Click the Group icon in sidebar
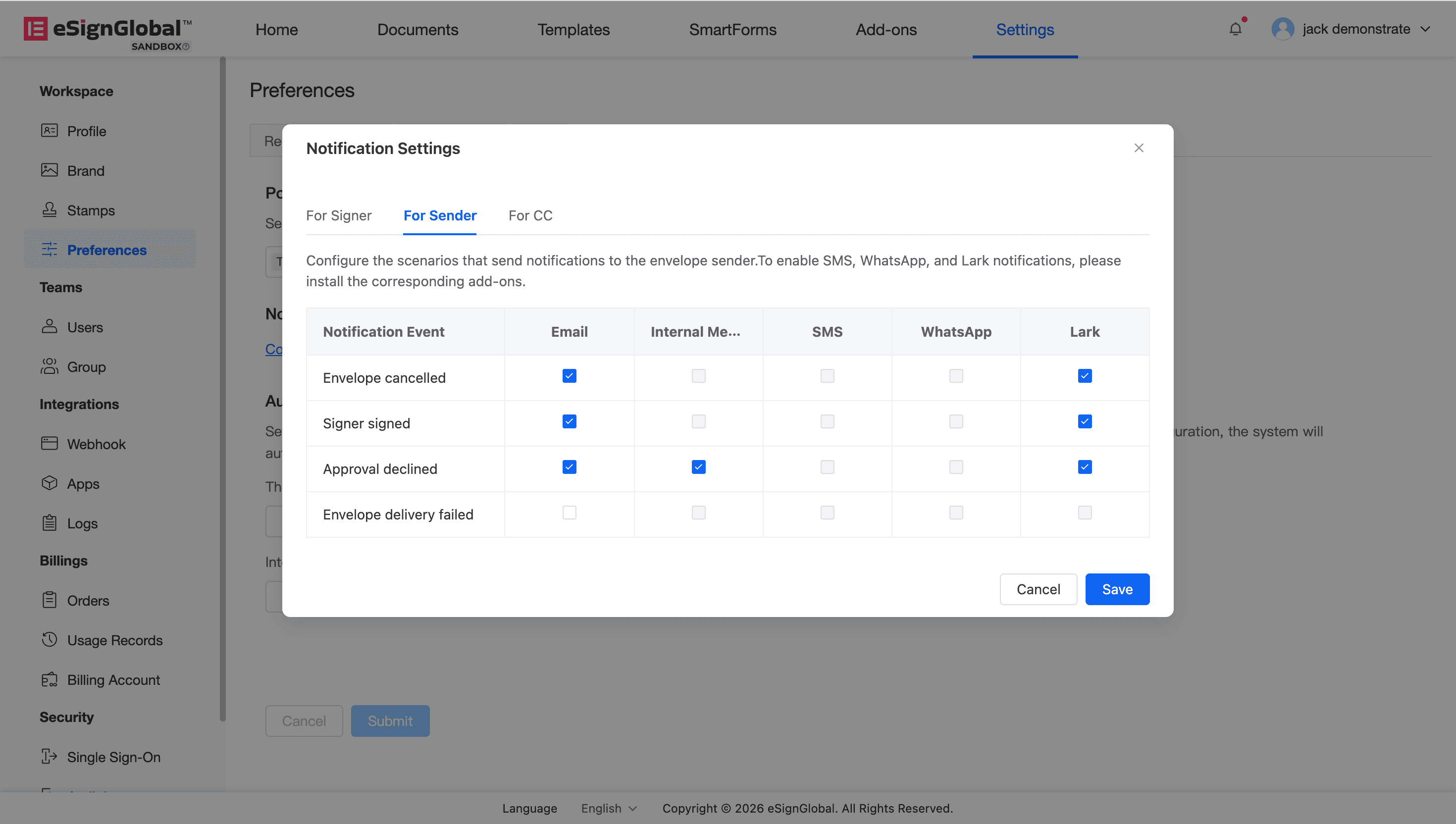 coord(49,367)
